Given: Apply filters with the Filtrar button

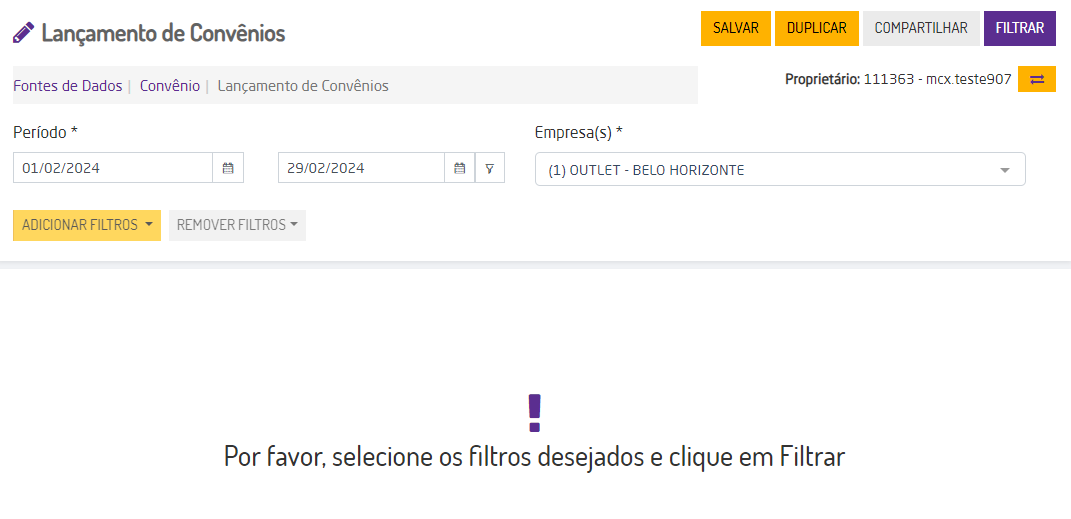Looking at the screenshot, I should [x=1020, y=28].
